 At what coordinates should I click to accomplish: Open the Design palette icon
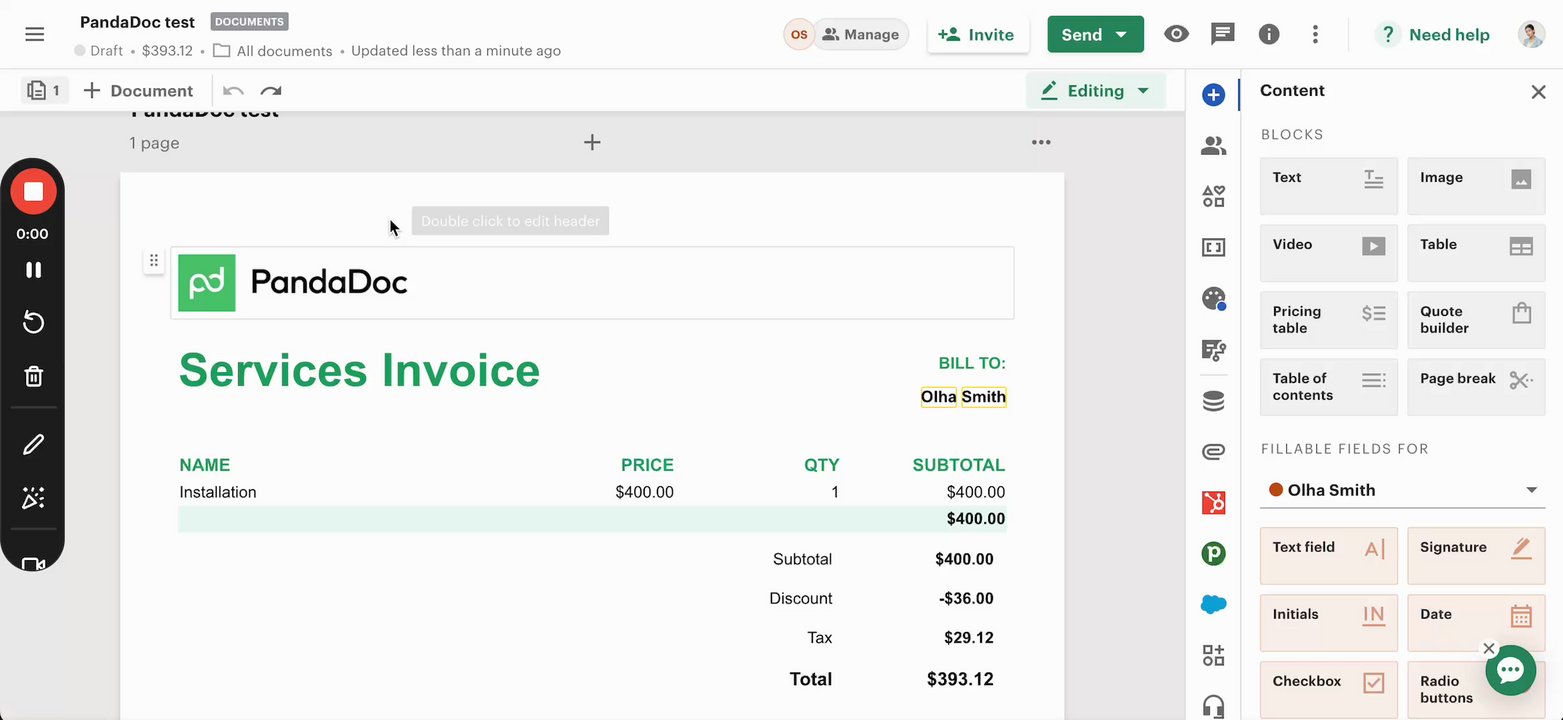[1213, 298]
